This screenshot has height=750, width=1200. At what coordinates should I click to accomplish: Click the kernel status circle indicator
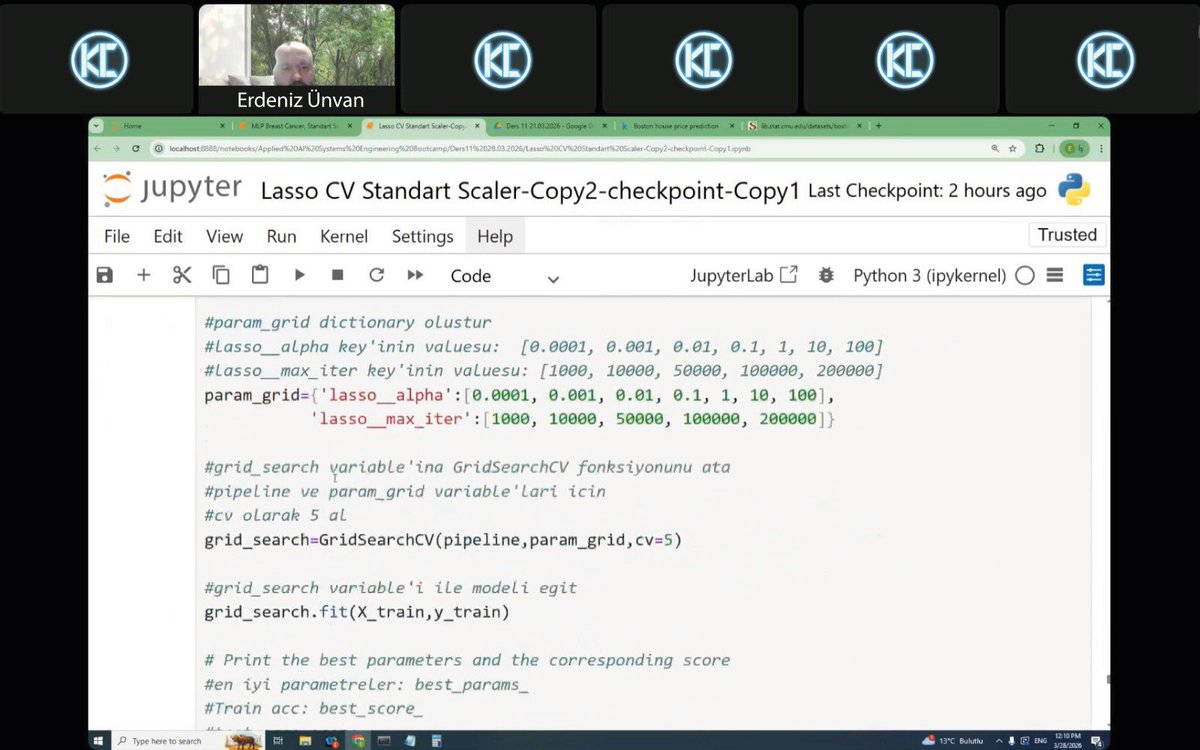coord(1025,275)
